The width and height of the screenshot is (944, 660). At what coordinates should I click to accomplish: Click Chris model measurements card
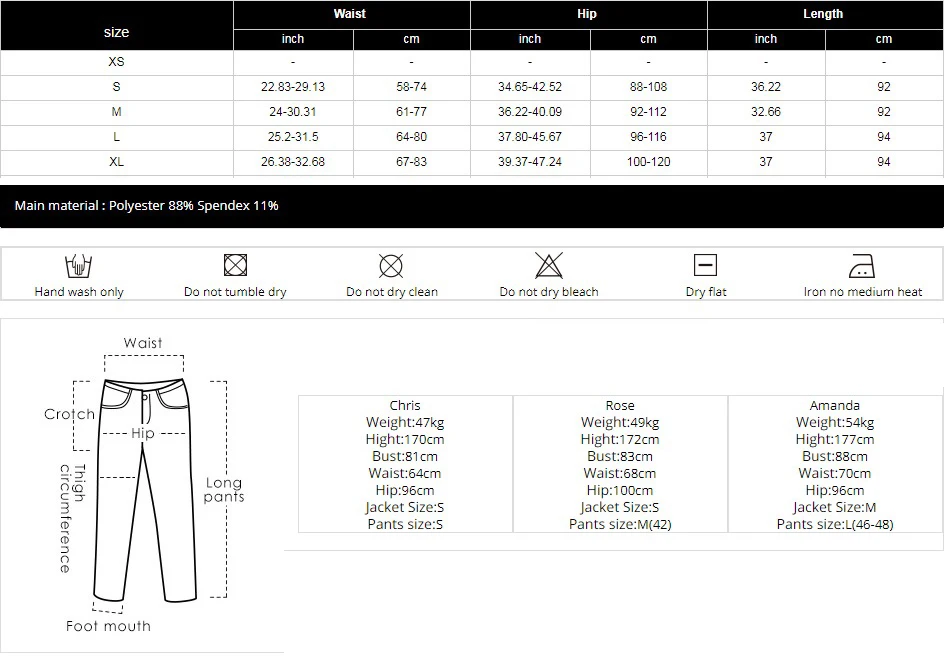[405, 464]
